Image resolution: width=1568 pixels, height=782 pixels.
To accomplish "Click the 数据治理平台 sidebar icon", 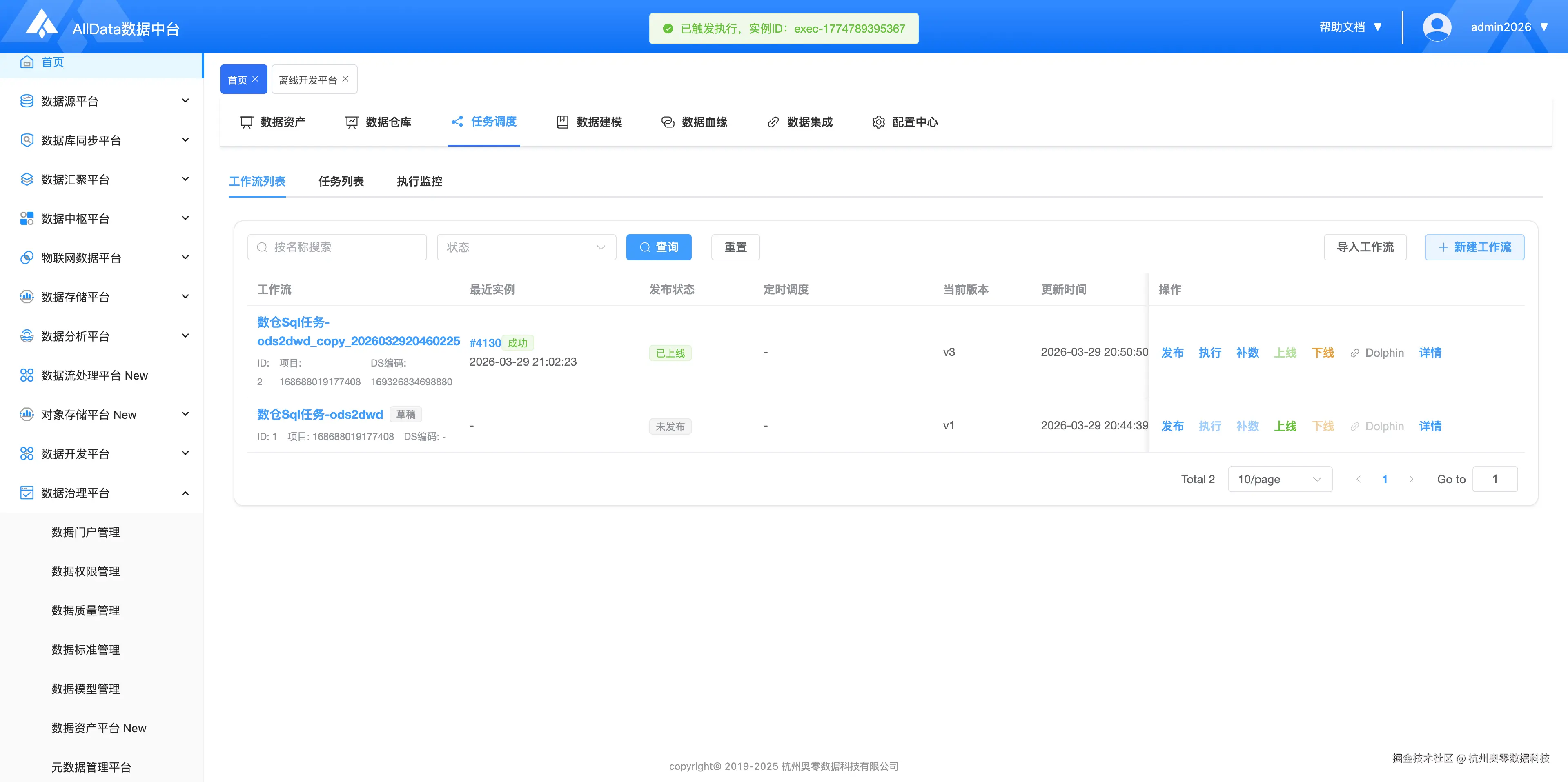I will click(x=27, y=493).
